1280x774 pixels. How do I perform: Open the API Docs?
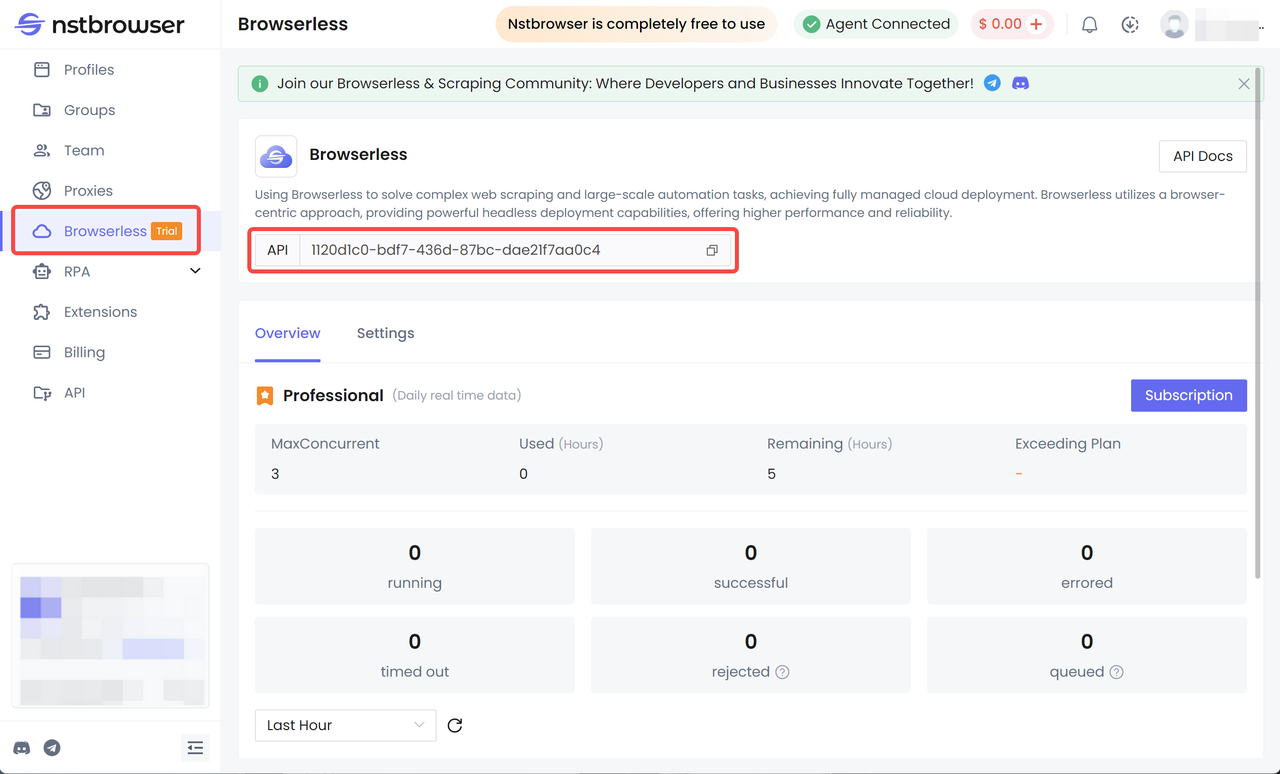1202,156
